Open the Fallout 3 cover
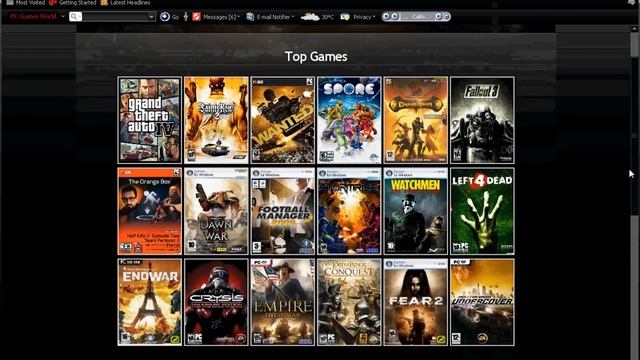 (x=482, y=120)
